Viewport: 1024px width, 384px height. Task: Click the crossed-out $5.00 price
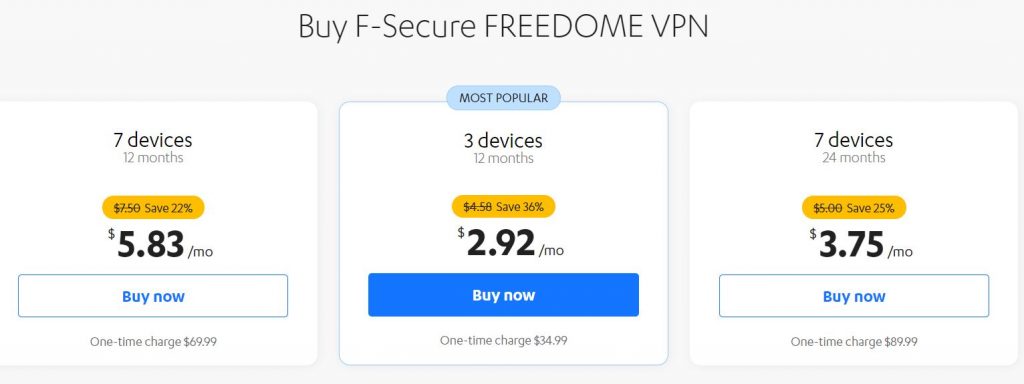pos(827,208)
